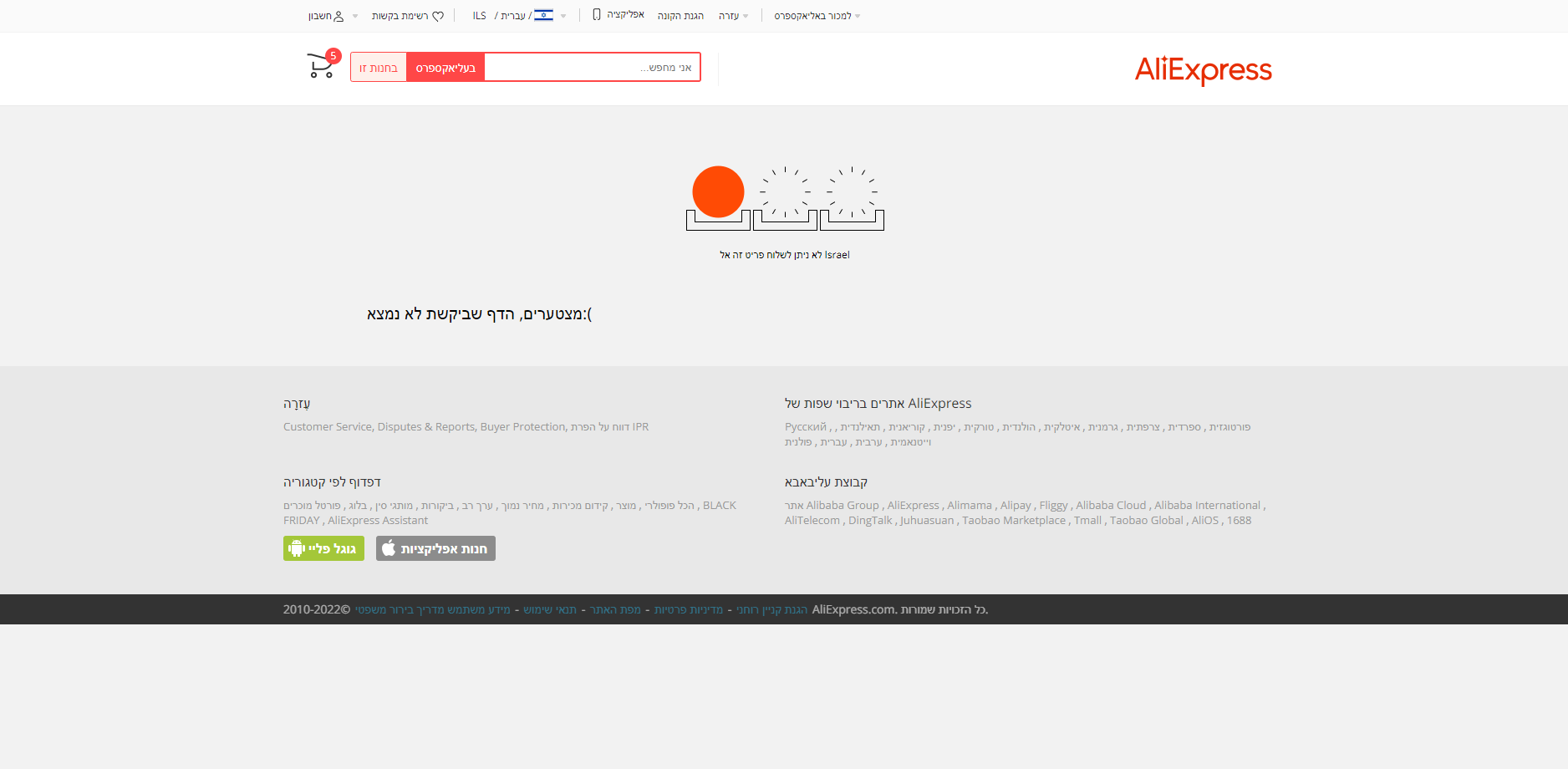Open the Apple App Store (חנות אפליקציות) button
The width and height of the screenshot is (1568, 769).
435,548
